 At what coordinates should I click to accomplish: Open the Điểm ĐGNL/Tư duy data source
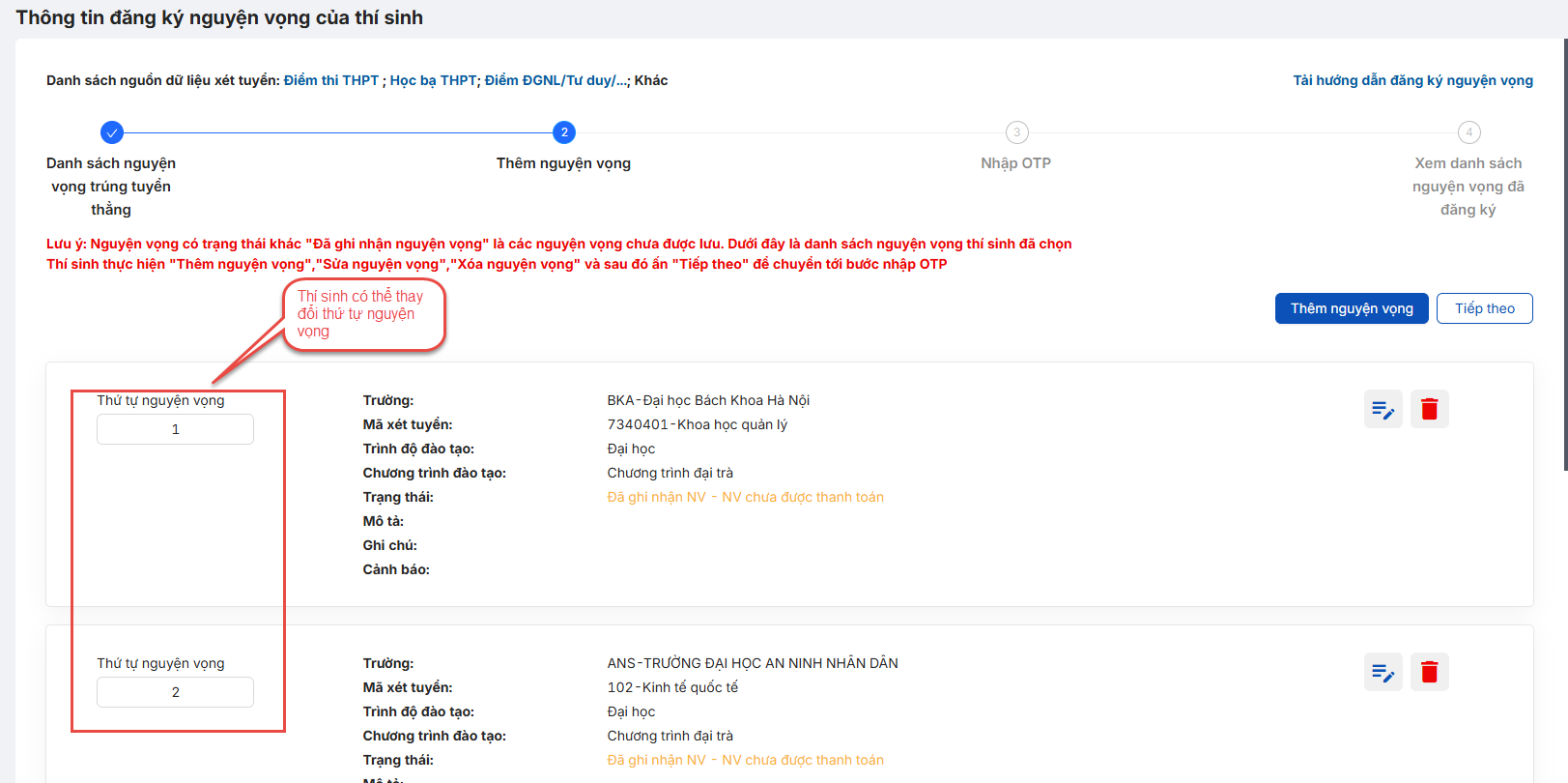pos(556,80)
